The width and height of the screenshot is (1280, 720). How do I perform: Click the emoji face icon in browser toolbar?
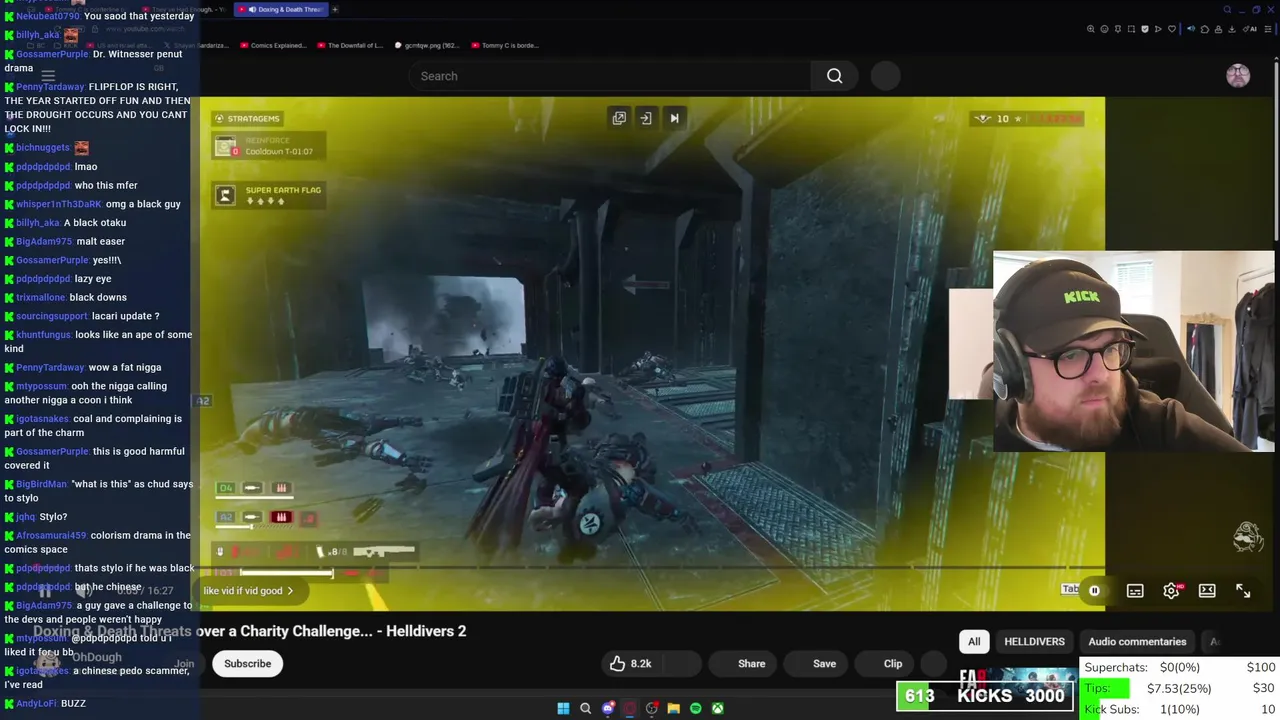pyautogui.click(x=1104, y=29)
